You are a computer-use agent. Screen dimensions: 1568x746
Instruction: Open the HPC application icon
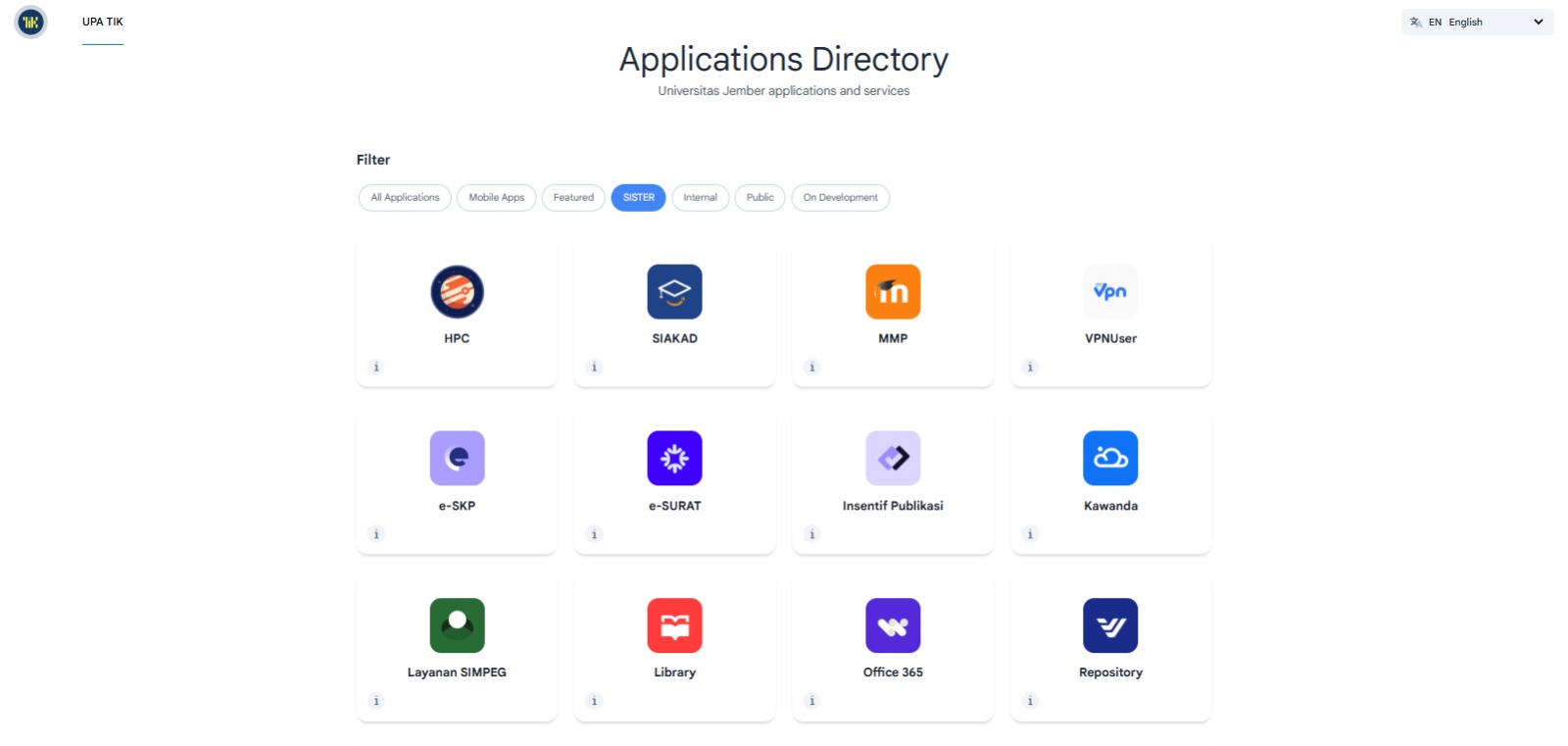pyautogui.click(x=457, y=292)
